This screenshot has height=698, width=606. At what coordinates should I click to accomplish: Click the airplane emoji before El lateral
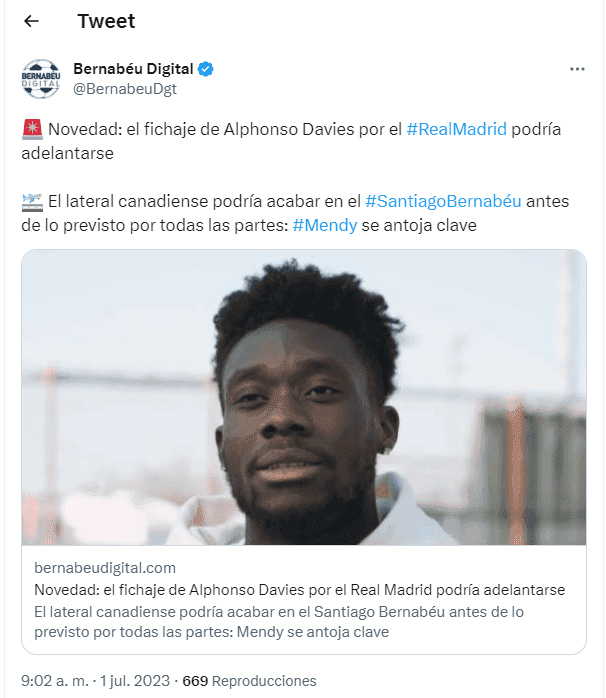(x=32, y=202)
